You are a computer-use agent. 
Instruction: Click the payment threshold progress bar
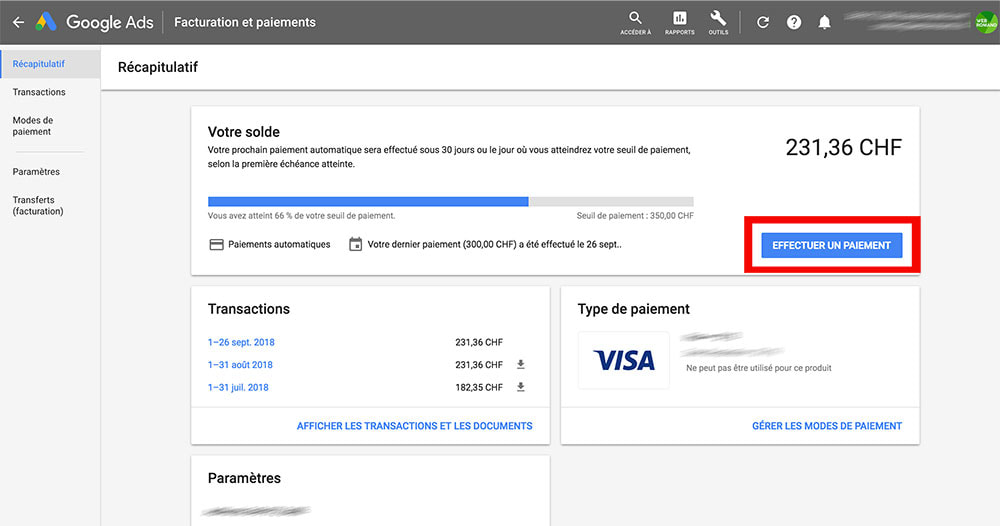point(450,201)
